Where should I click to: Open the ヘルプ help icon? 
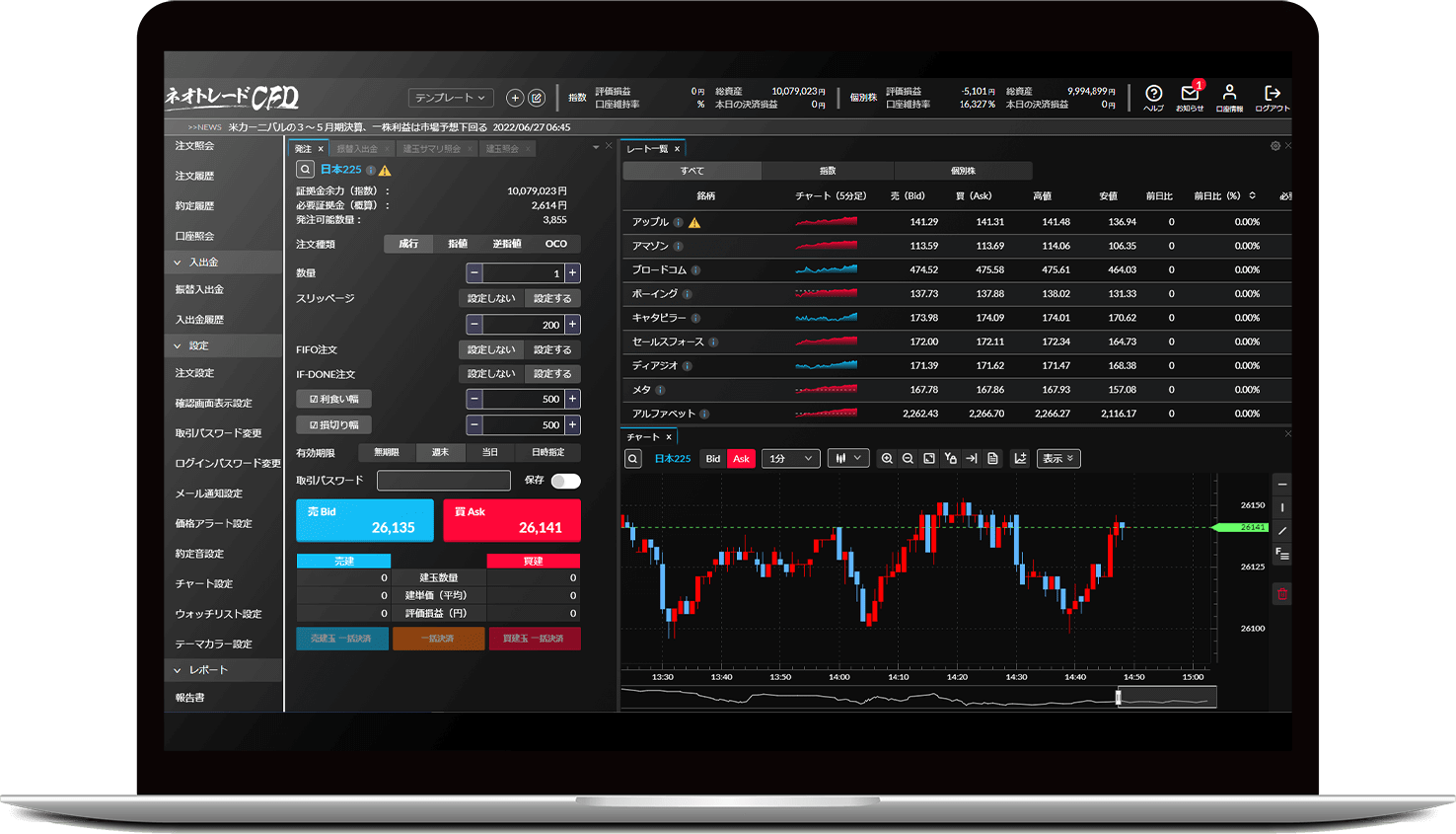(1153, 96)
